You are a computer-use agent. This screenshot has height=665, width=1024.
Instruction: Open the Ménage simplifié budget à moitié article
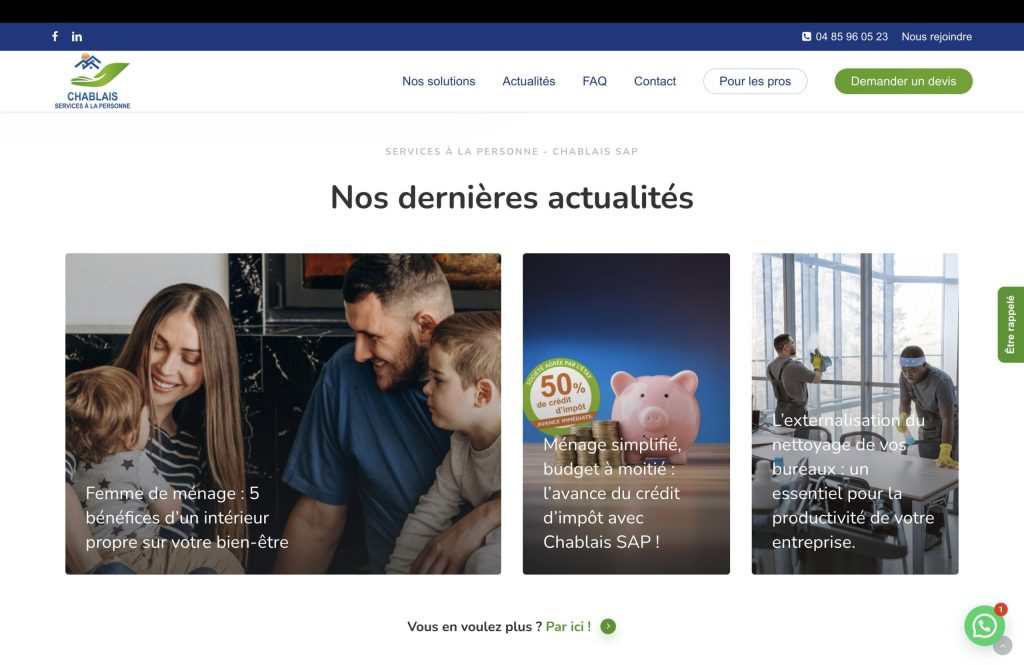pos(626,414)
